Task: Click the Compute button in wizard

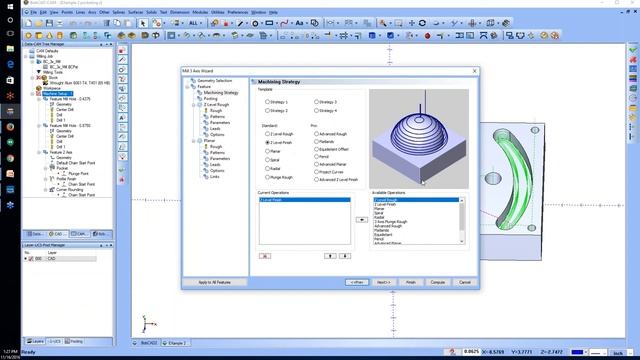Action: pyautogui.click(x=438, y=282)
